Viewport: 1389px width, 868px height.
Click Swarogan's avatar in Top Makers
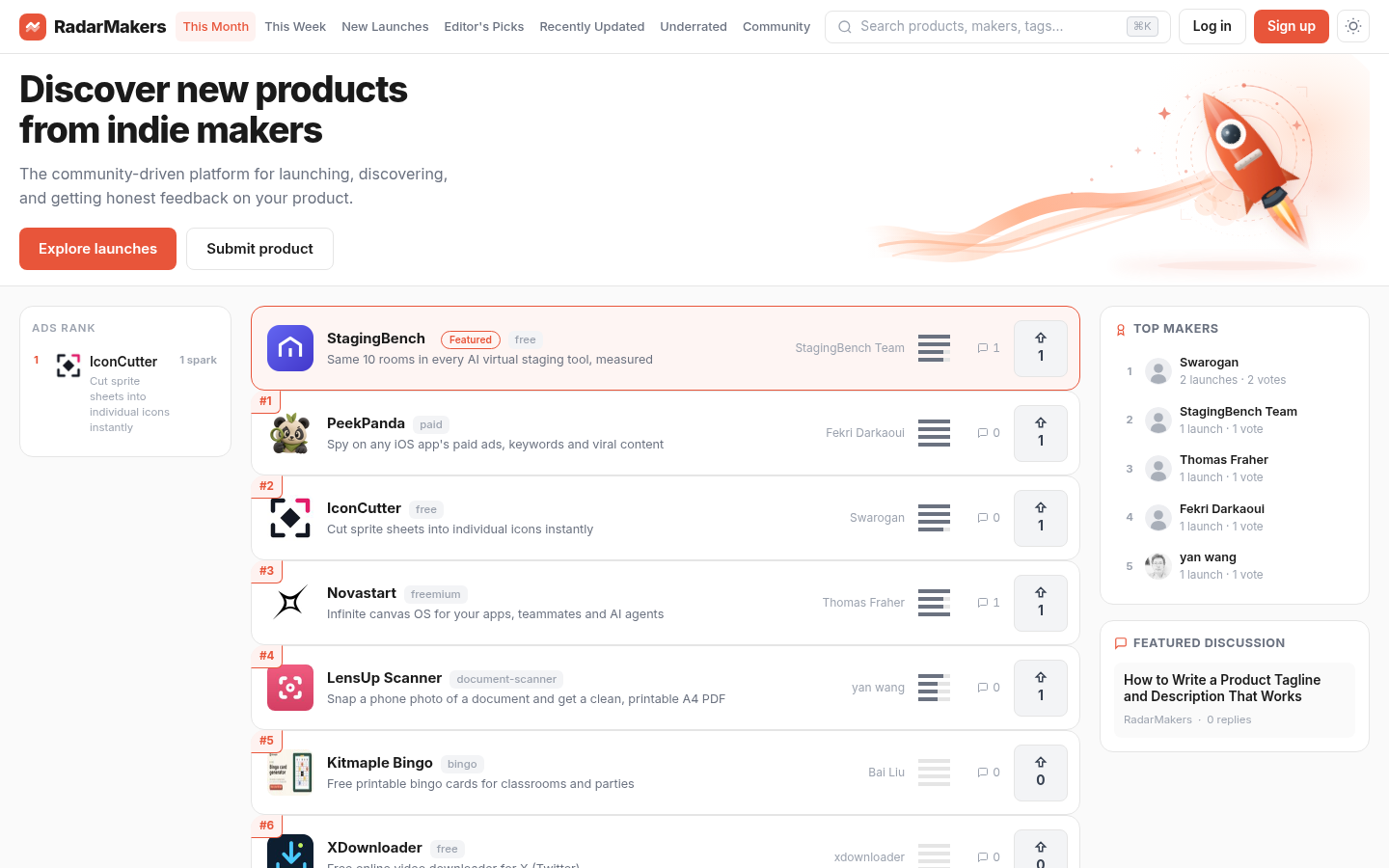[1158, 371]
